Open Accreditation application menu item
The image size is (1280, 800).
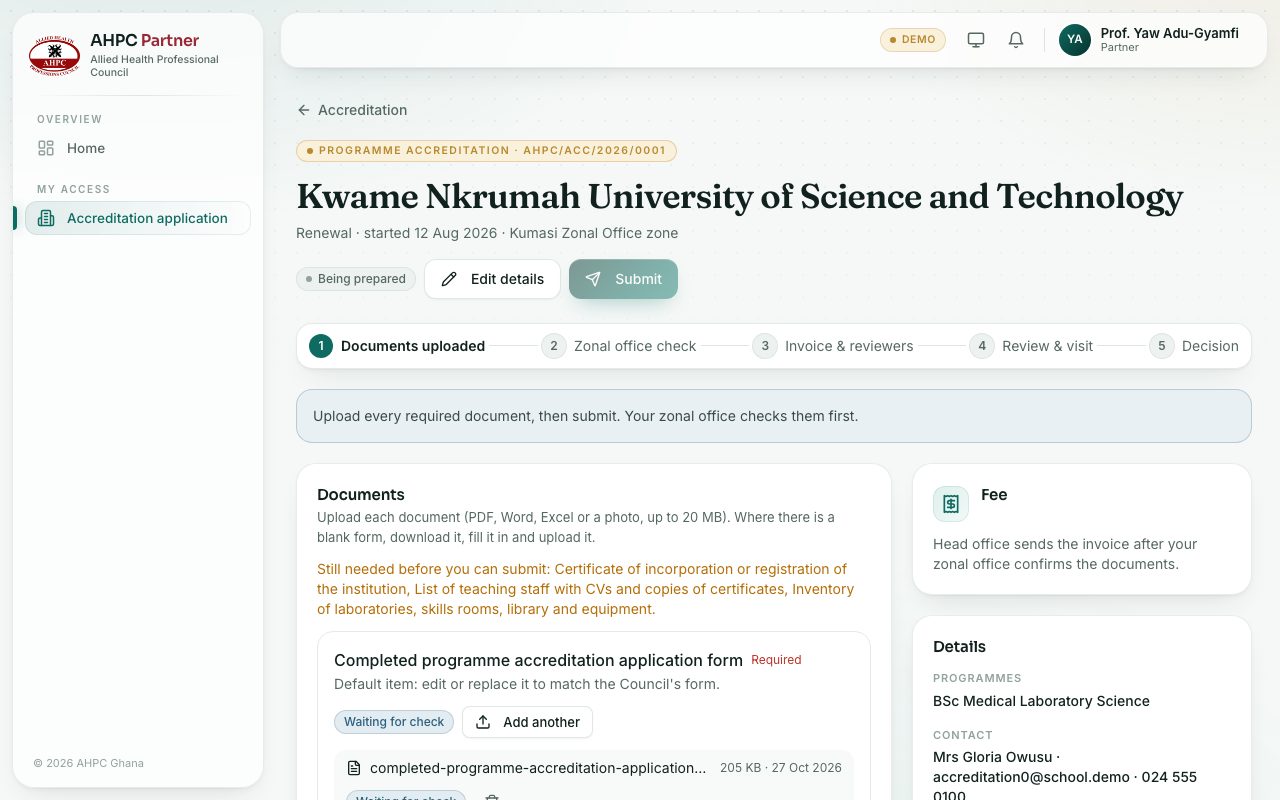coord(137,218)
